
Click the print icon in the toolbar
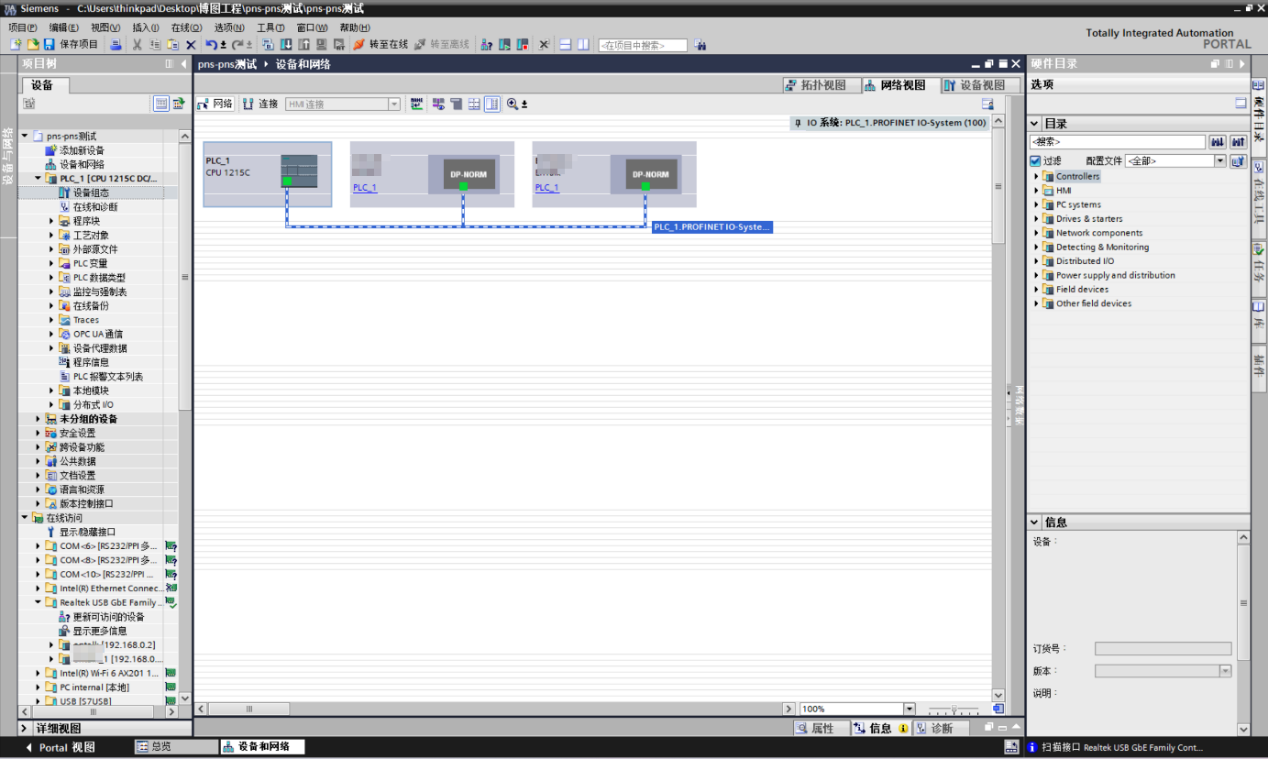point(116,45)
